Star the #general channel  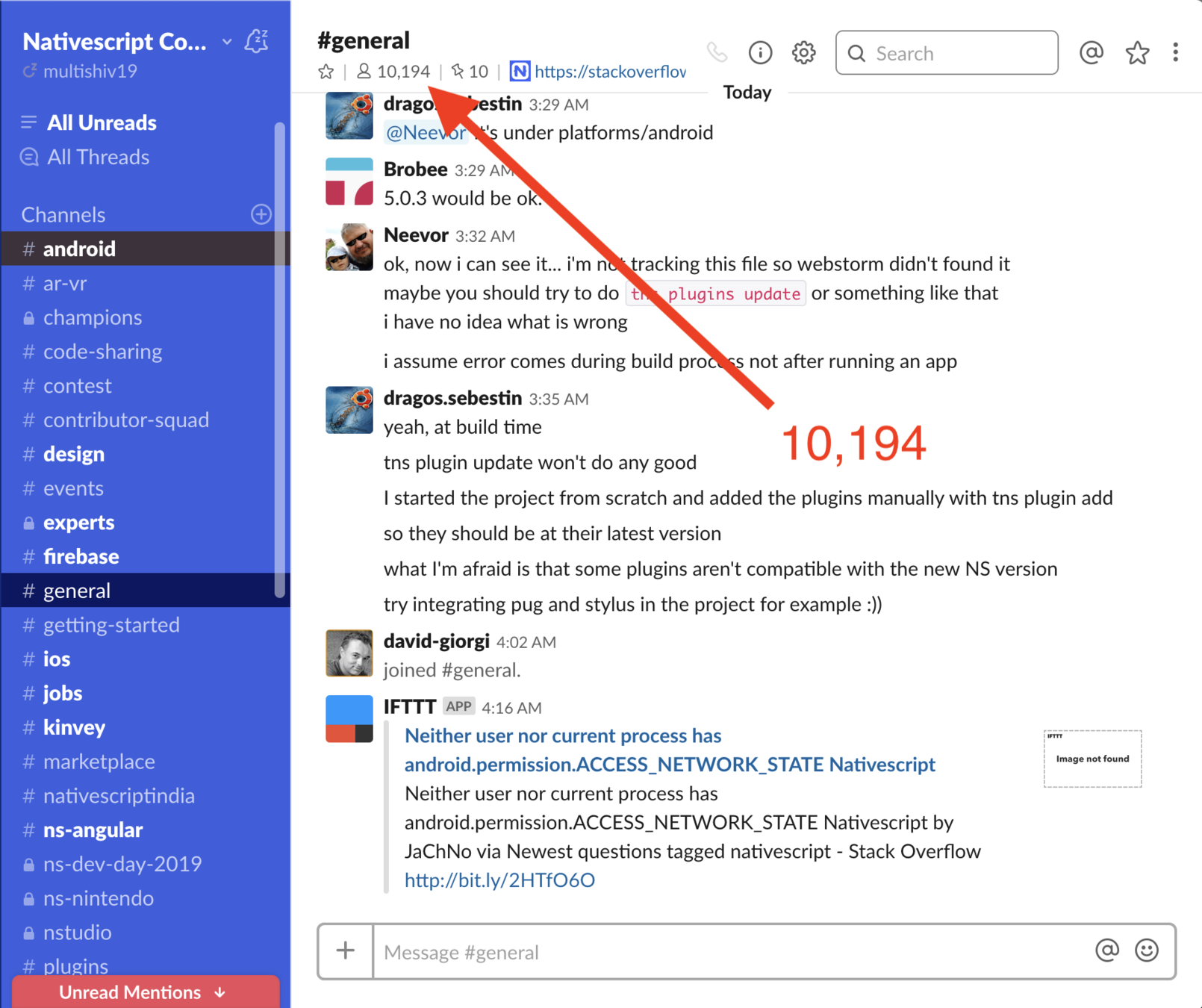[x=326, y=72]
